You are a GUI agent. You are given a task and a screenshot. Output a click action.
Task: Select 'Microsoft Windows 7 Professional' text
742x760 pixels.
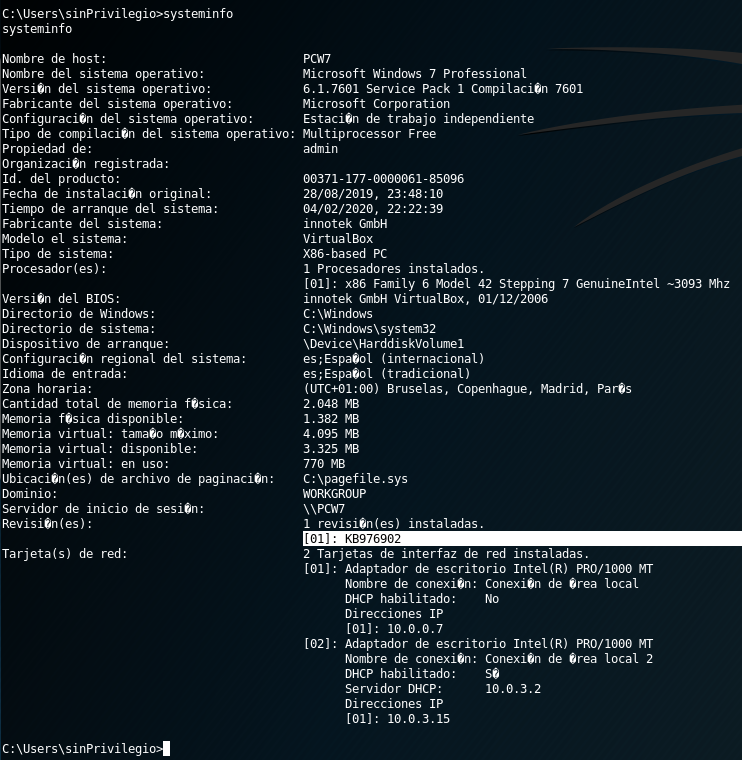[x=414, y=74]
